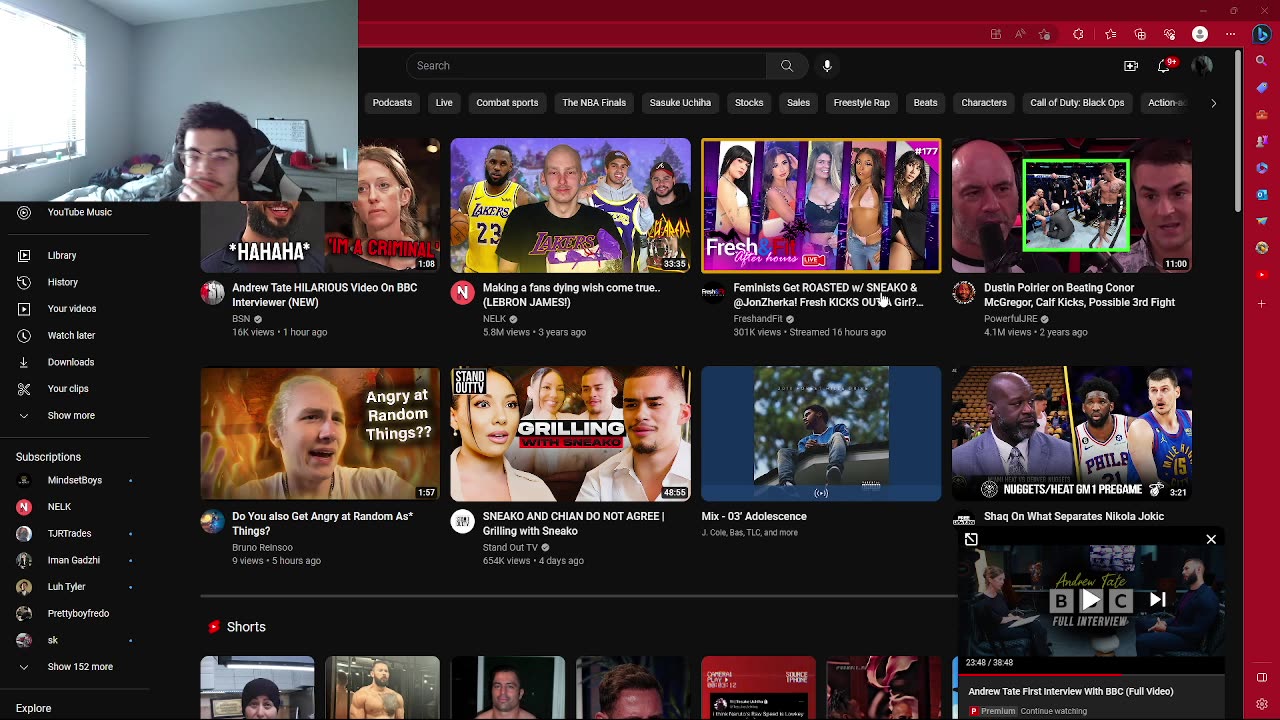Open YouTube Music in the left menu
The height and width of the screenshot is (720, 1280).
[79, 212]
